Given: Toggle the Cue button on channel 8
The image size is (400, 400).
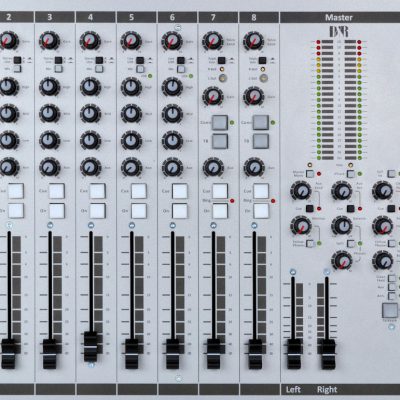Looking at the screenshot, I should pyautogui.click(x=261, y=191).
